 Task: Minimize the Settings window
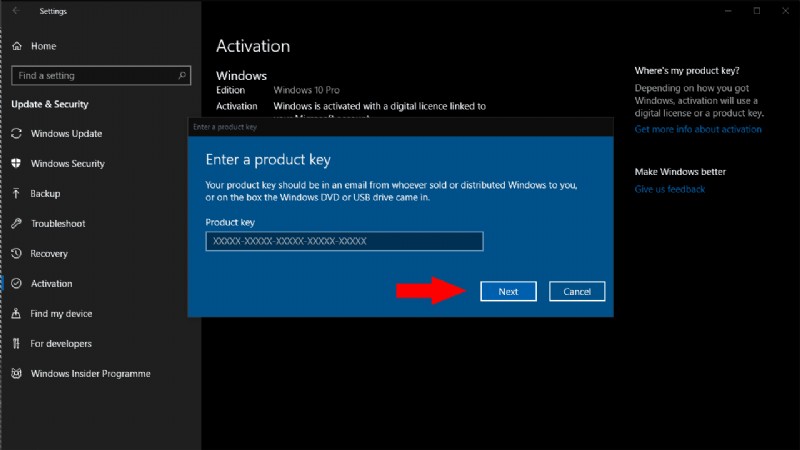pos(728,11)
